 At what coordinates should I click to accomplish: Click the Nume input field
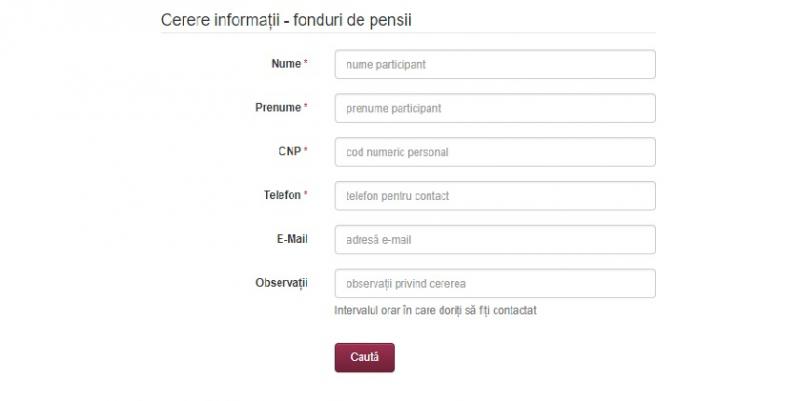tap(495, 64)
